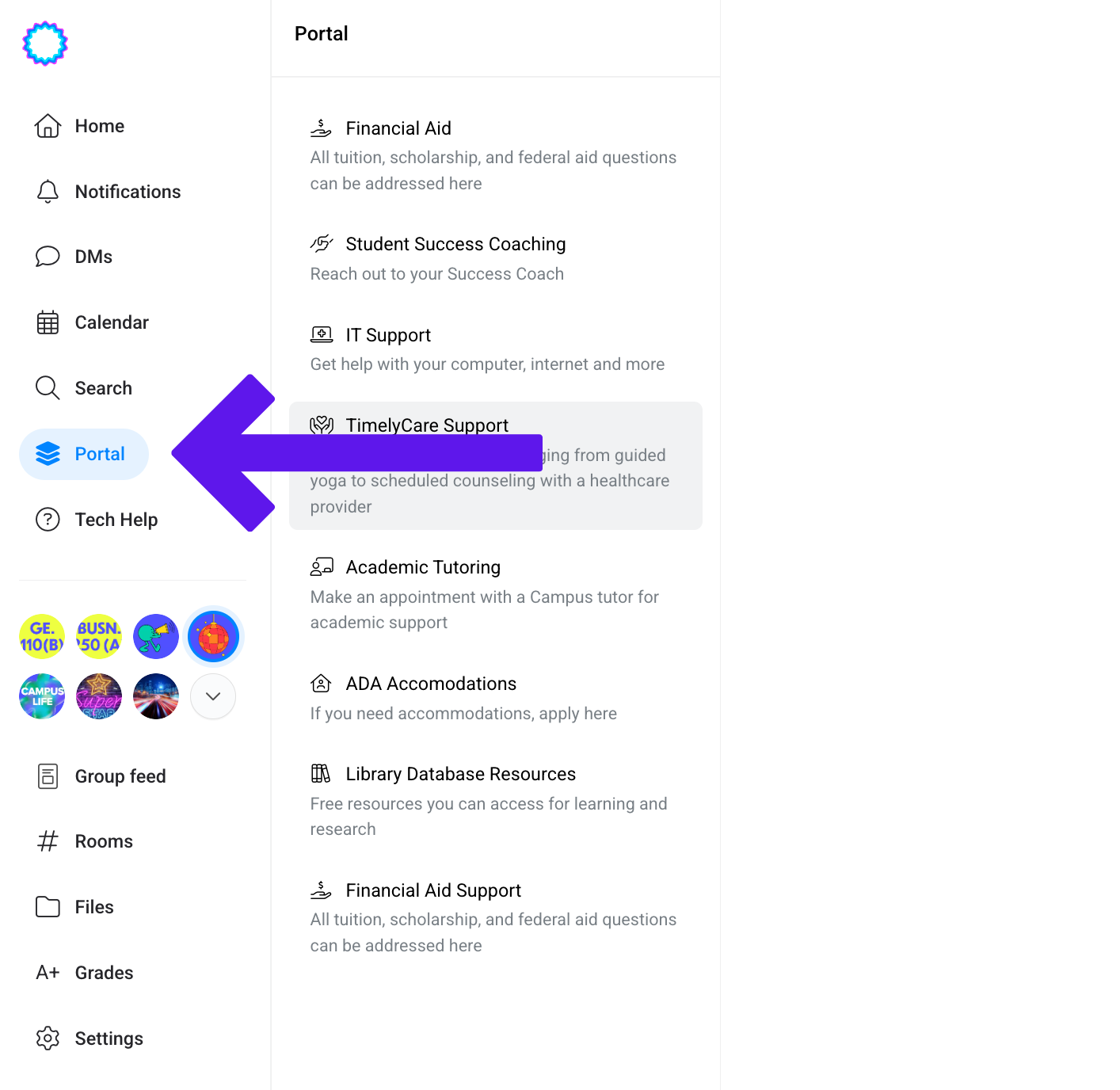Open DMs chat bubble icon

pos(93,256)
